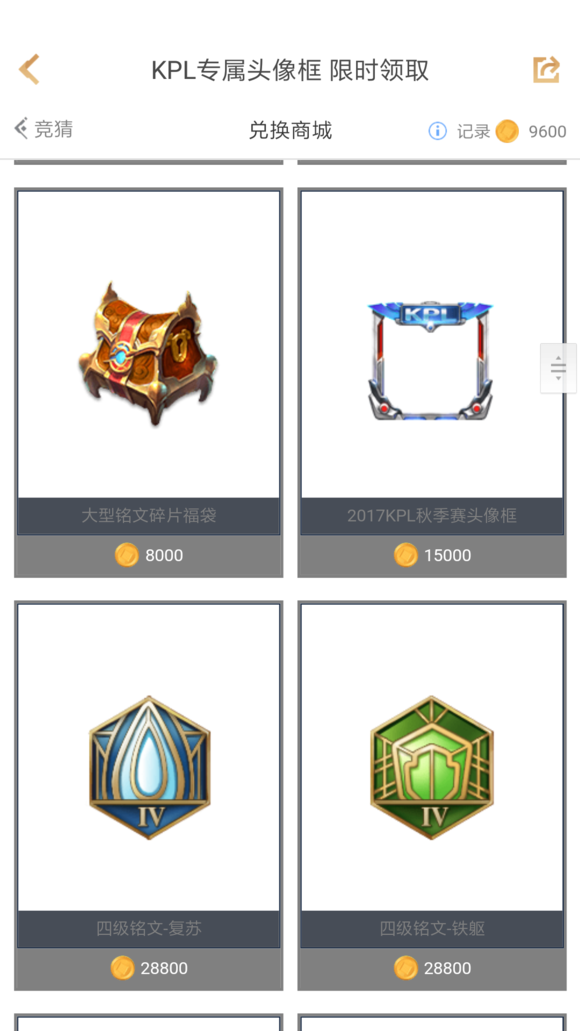580x1031 pixels.
Task: Tap the golden back arrow icon
Action: click(x=30, y=69)
